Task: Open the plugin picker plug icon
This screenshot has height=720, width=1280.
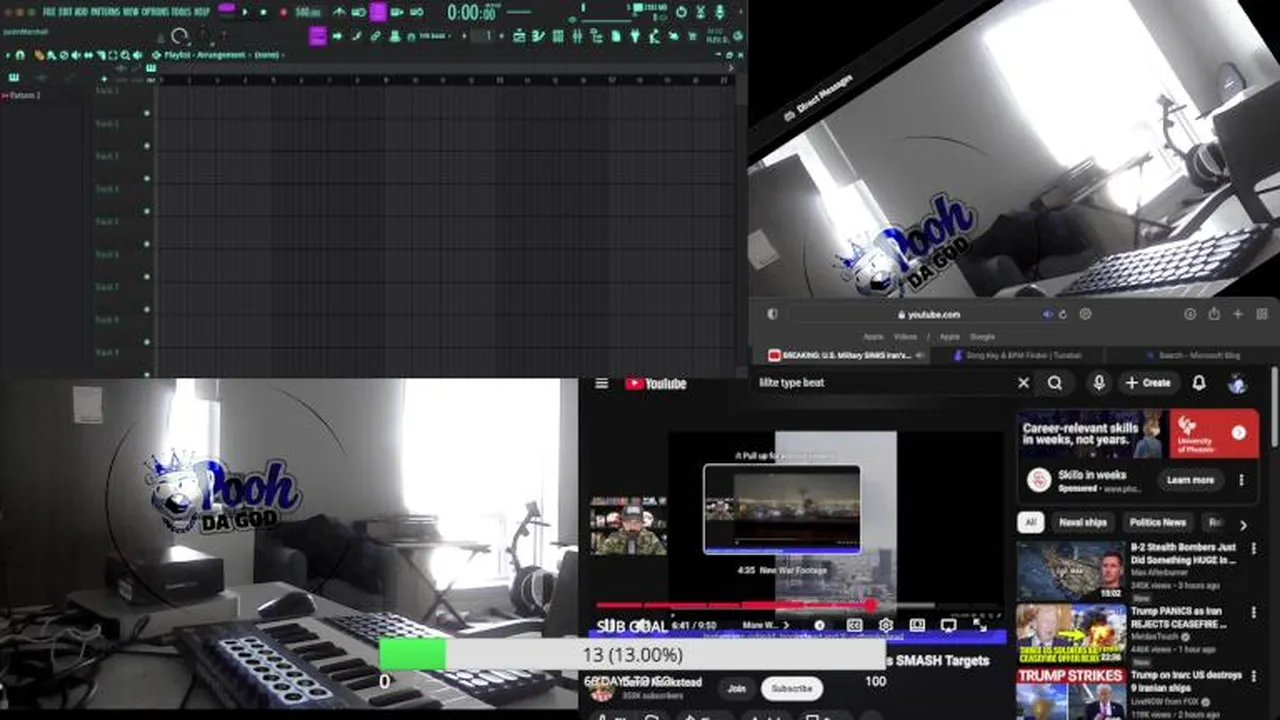Action: pos(634,36)
